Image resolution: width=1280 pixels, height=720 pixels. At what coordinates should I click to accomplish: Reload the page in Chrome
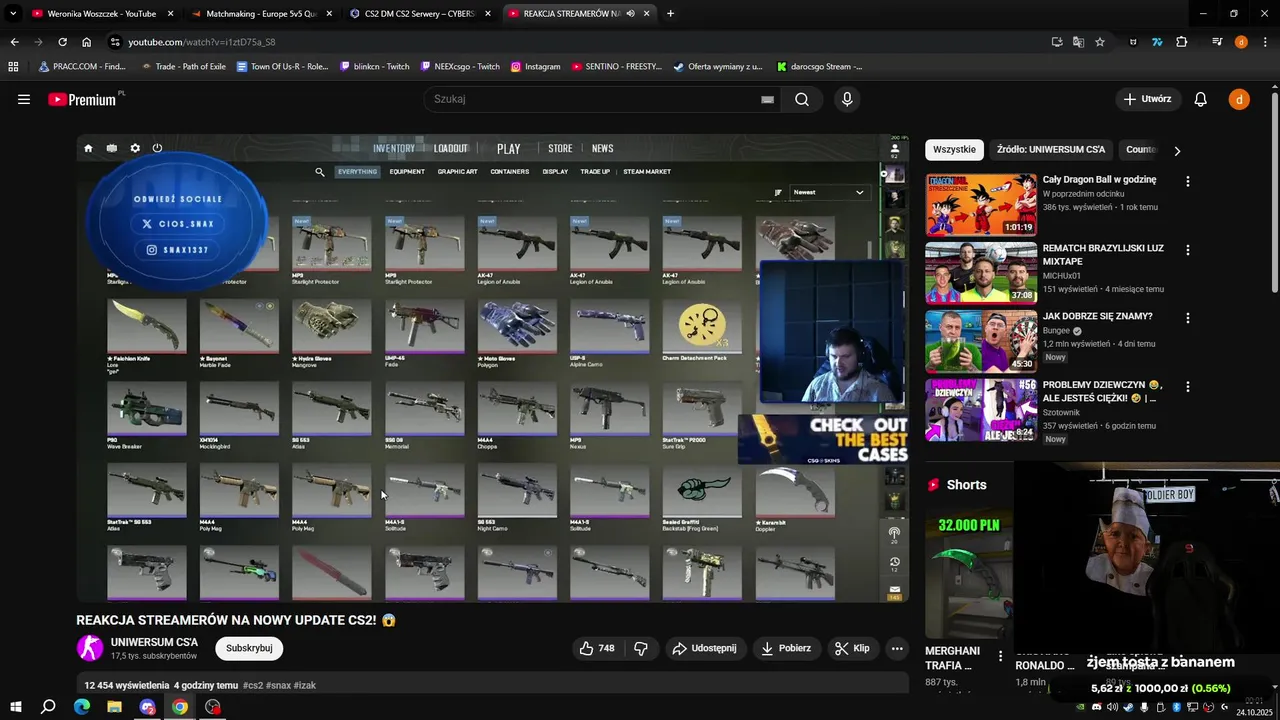(62, 42)
